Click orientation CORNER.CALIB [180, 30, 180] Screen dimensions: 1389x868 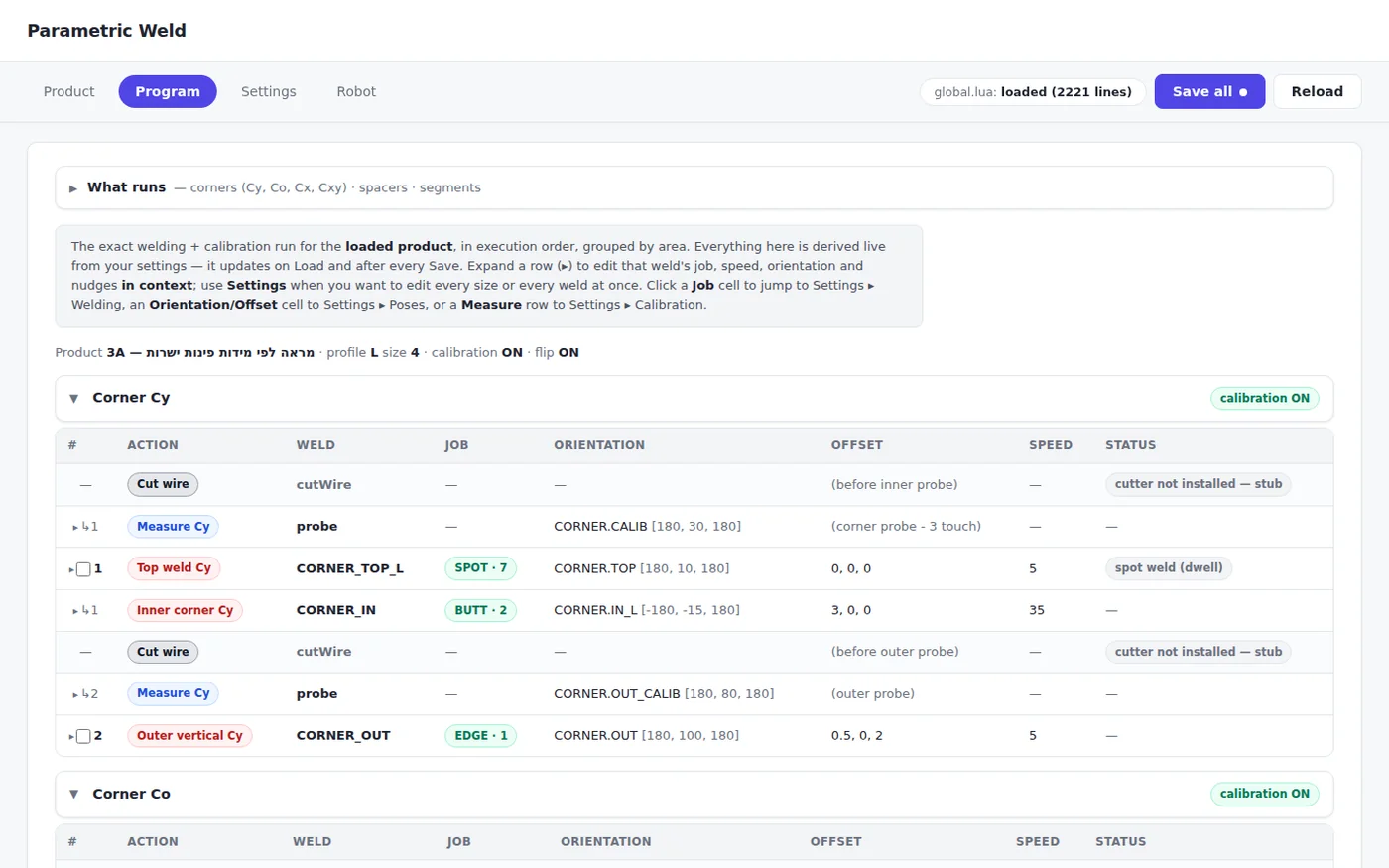pyautogui.click(x=647, y=527)
